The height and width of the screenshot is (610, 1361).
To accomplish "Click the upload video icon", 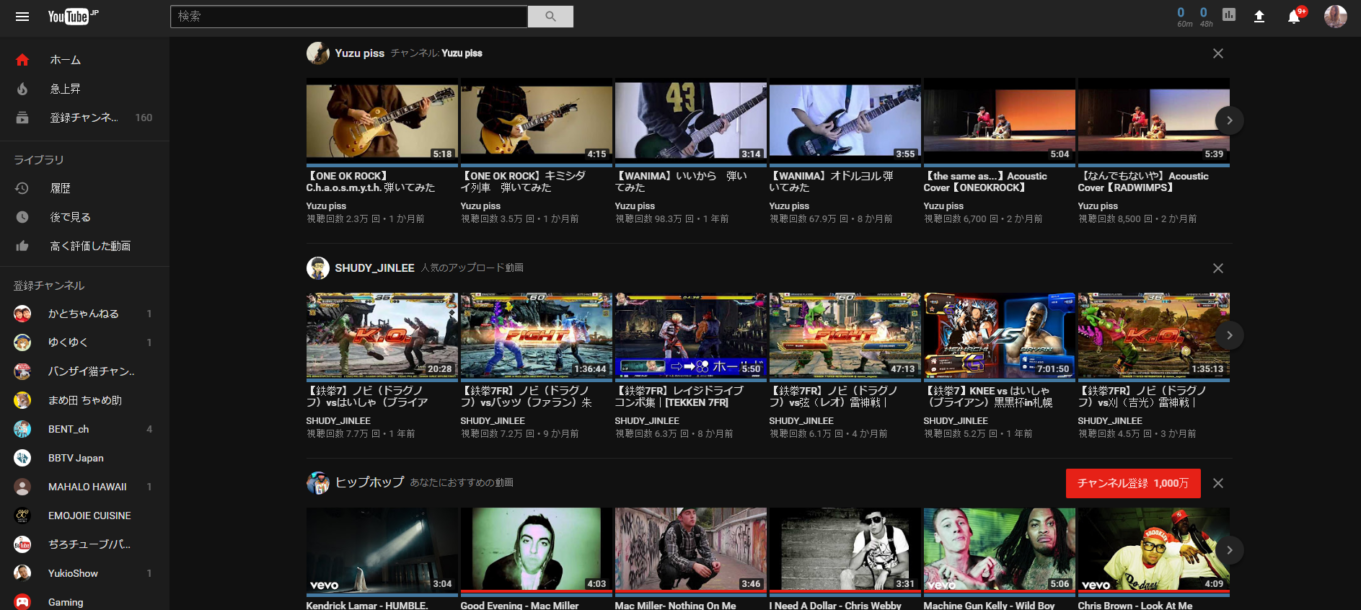I will (1259, 16).
